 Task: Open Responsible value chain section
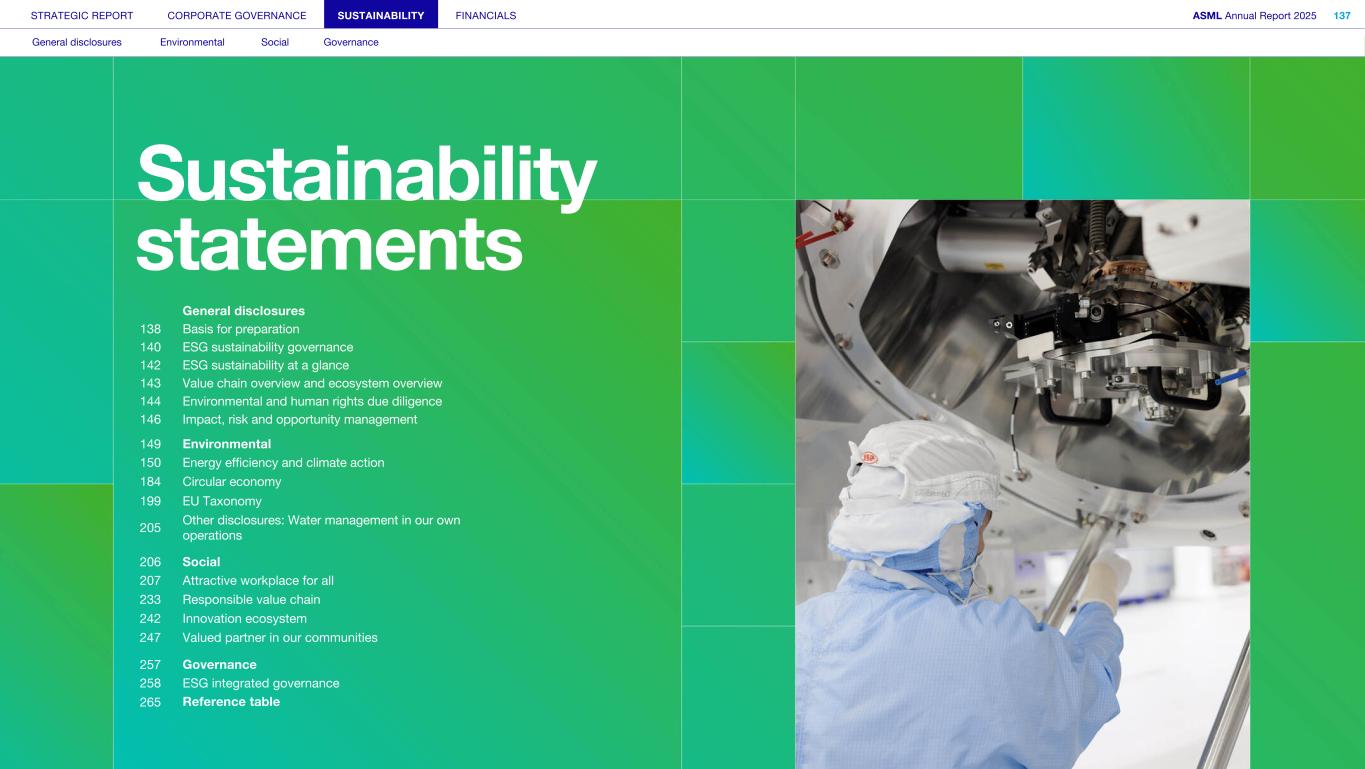pos(251,600)
